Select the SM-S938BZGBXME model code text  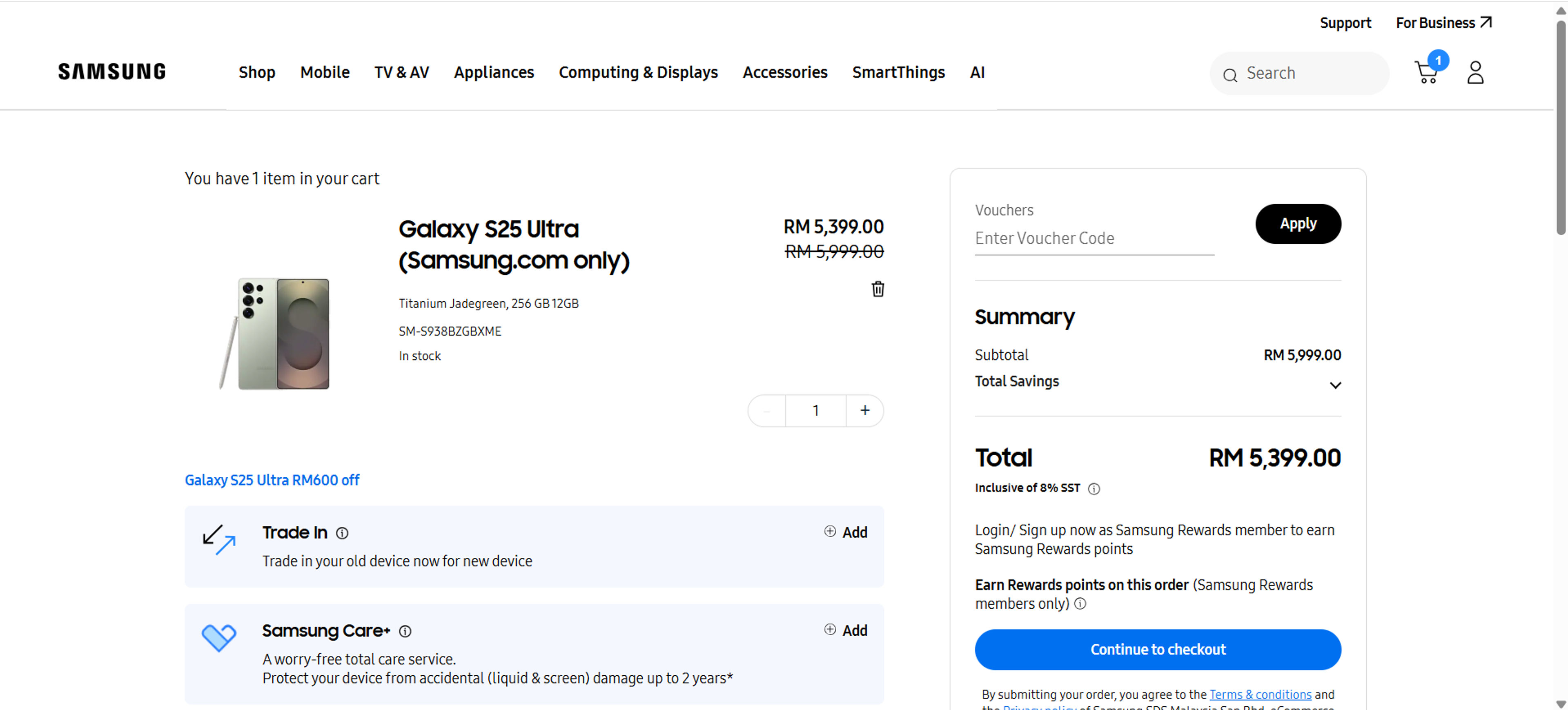pos(450,332)
